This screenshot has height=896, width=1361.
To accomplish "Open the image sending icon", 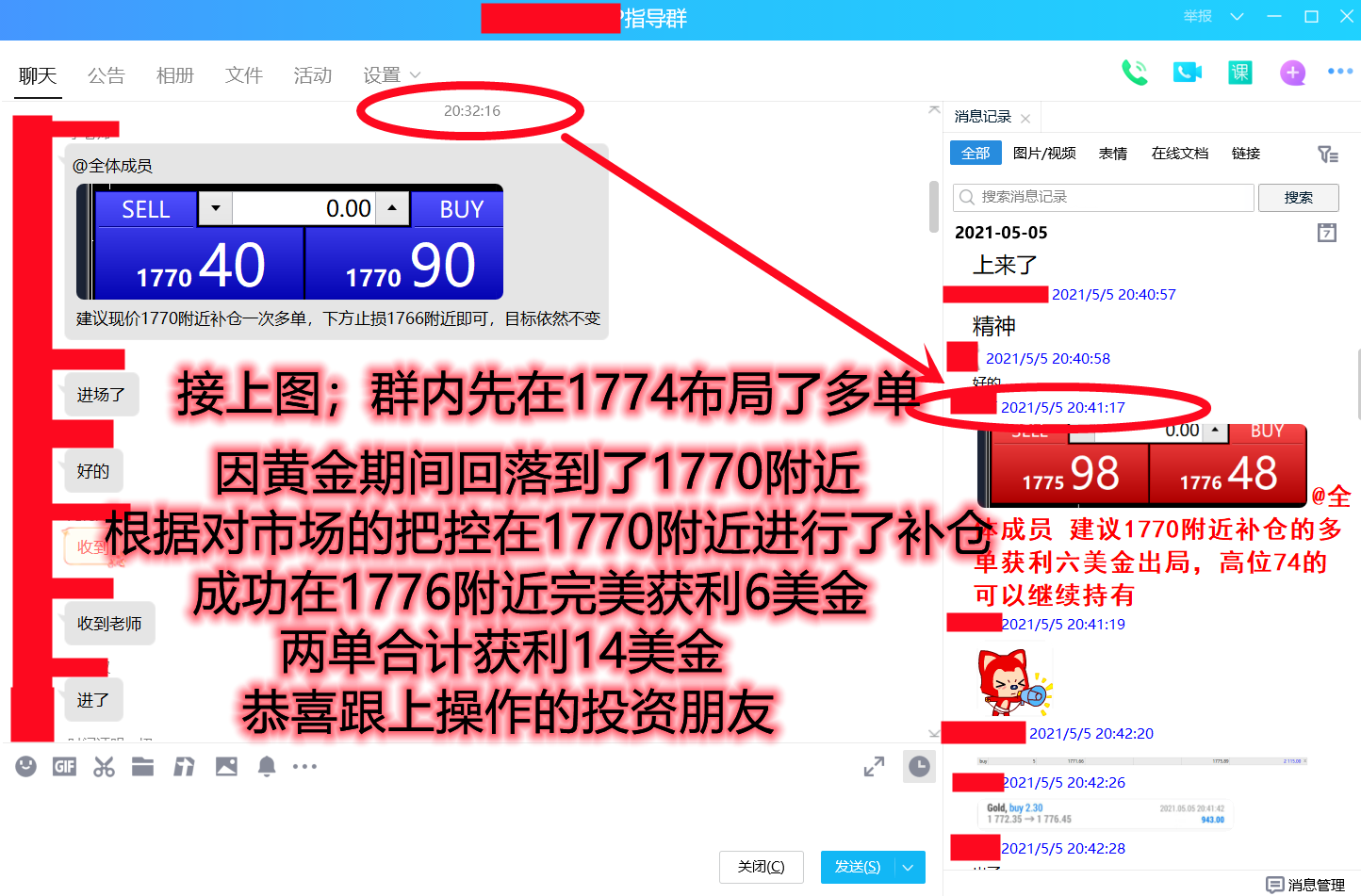I will [x=225, y=766].
